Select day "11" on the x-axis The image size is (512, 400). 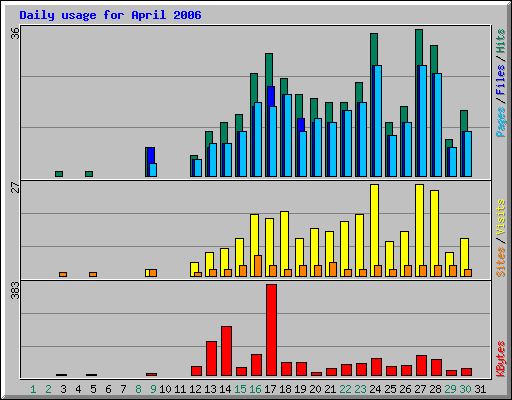point(180,389)
